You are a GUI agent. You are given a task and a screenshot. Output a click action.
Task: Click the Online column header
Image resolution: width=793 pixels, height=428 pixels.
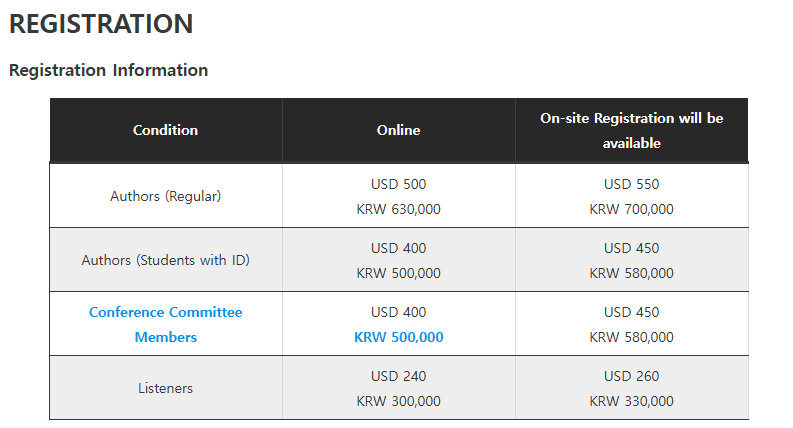coord(399,130)
